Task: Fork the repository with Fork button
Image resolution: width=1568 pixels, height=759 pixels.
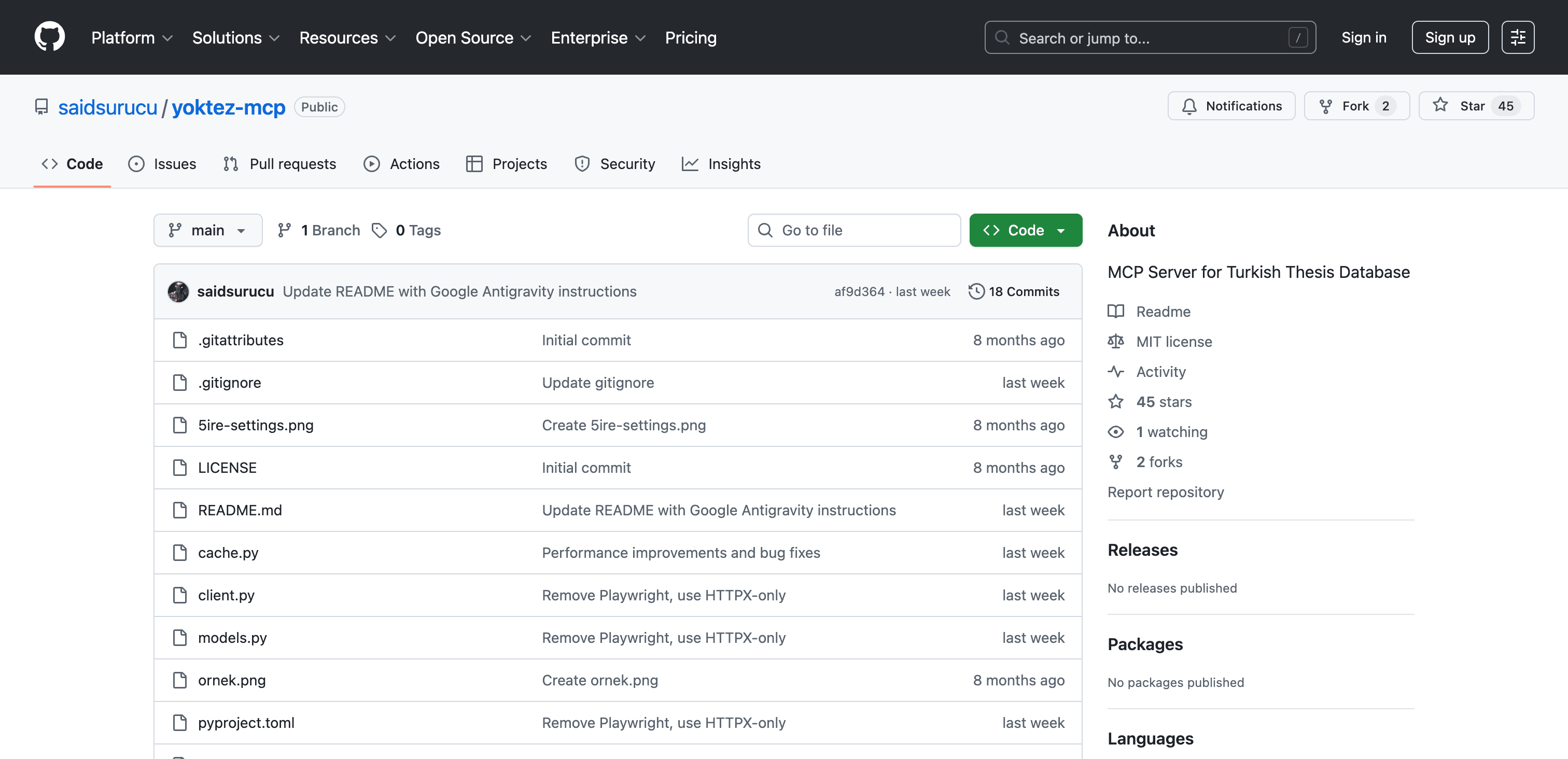Action: click(x=1356, y=106)
